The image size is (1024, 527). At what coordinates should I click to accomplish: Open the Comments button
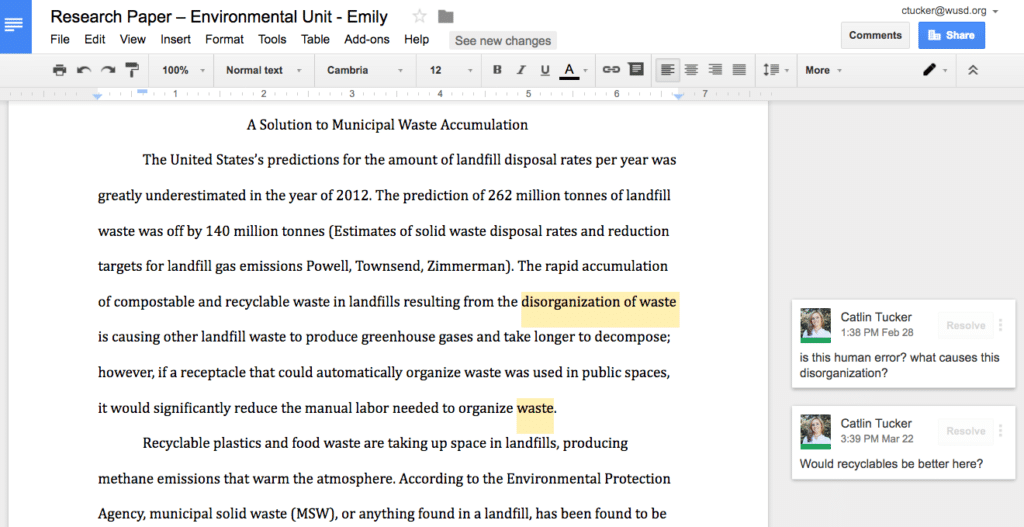(875, 35)
